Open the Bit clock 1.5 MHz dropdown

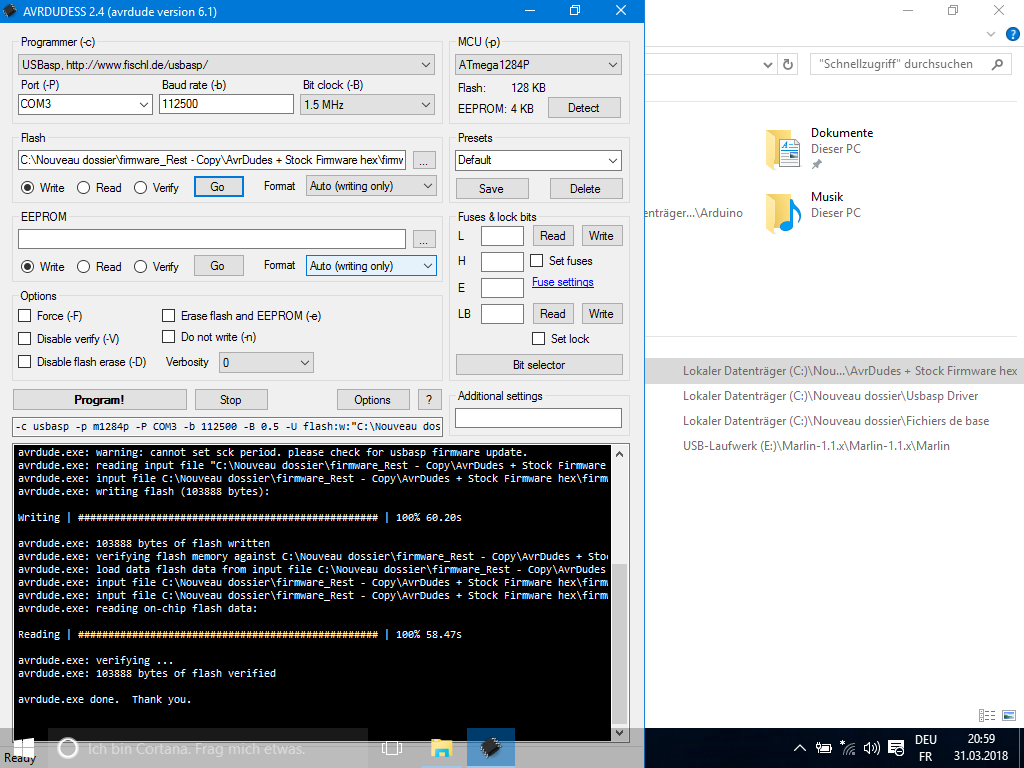click(368, 104)
